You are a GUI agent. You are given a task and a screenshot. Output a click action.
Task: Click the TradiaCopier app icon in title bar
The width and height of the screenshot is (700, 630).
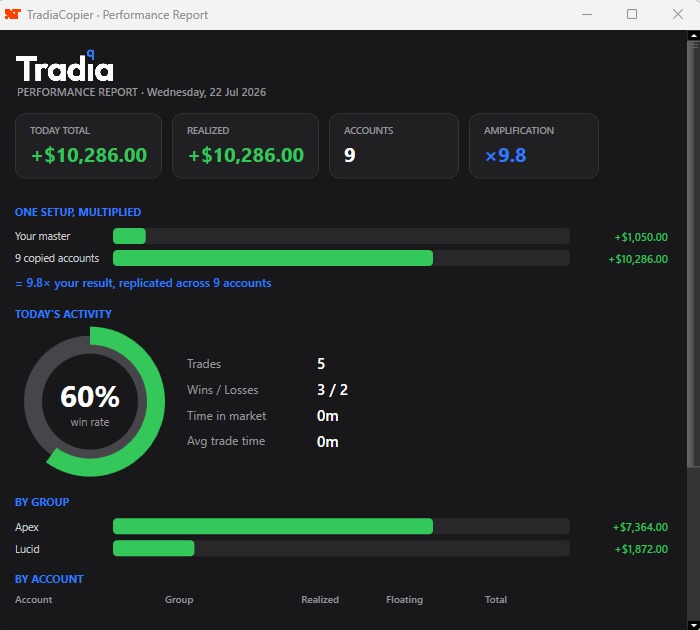[12, 14]
